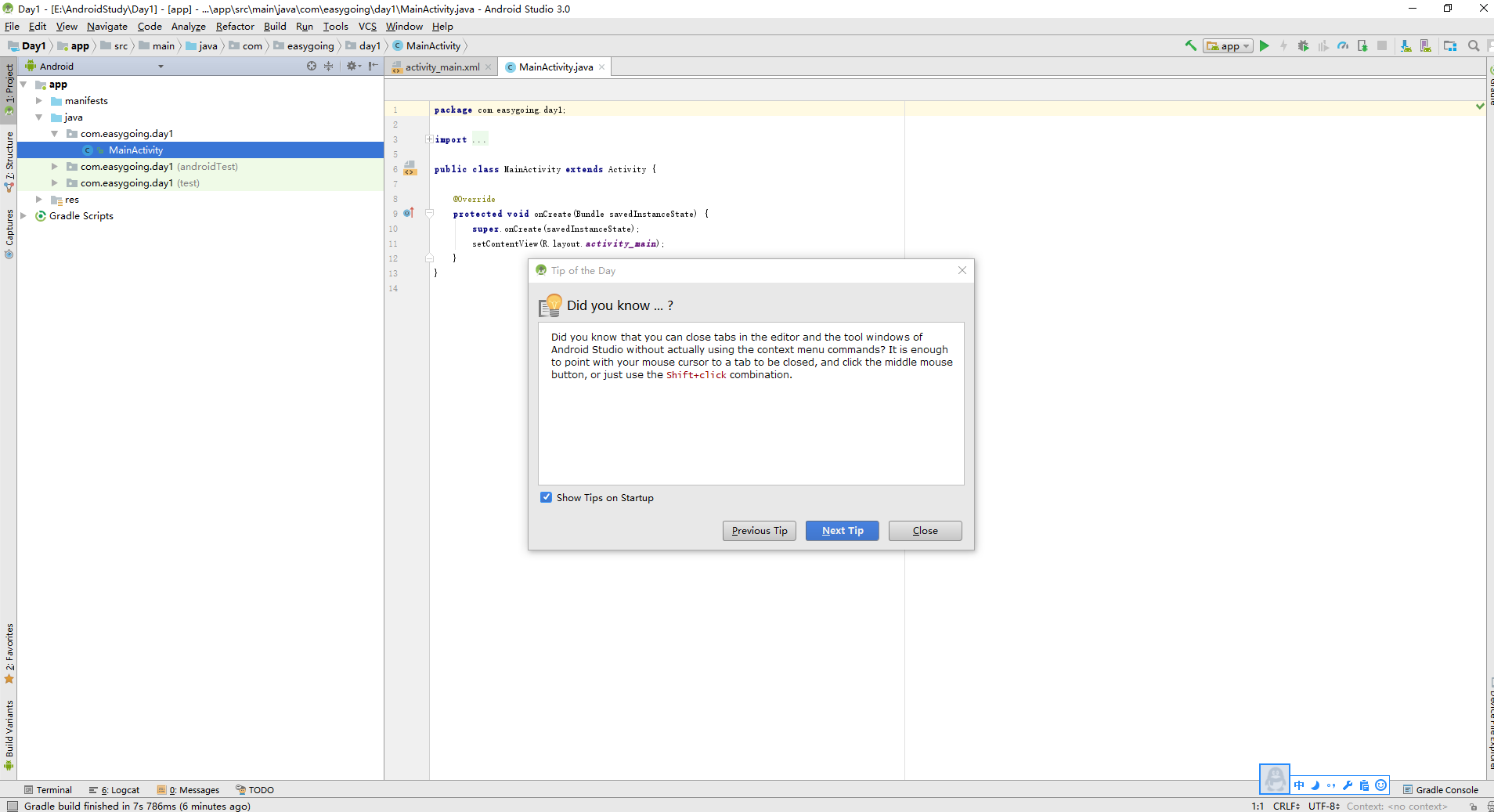Toggle the 7: Structure tool window button

coord(9,161)
